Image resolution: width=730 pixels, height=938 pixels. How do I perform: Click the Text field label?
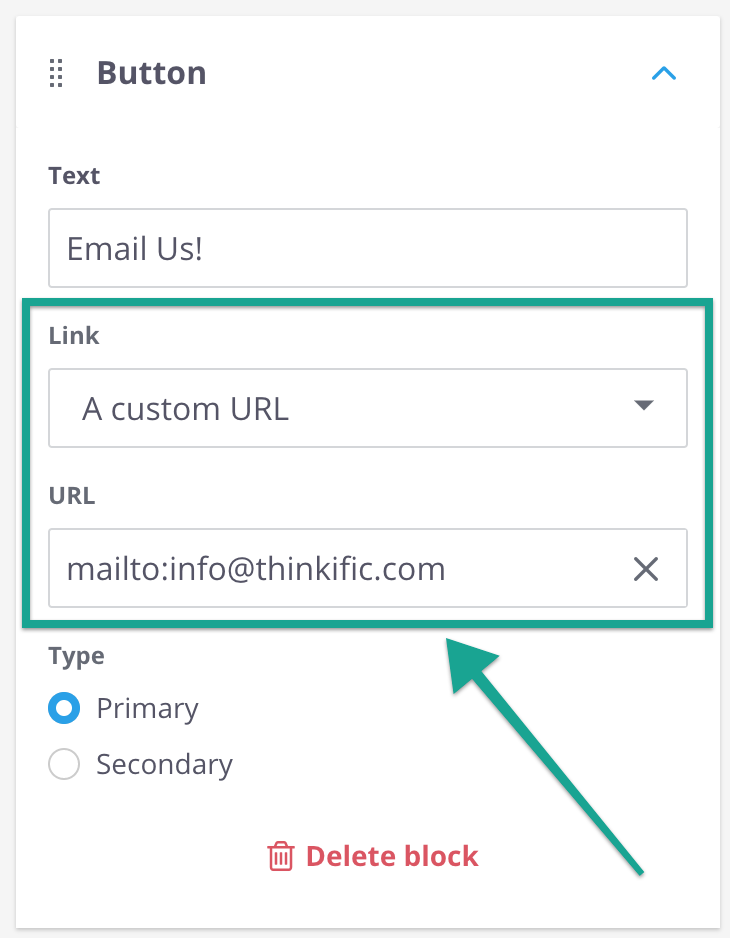coord(74,176)
